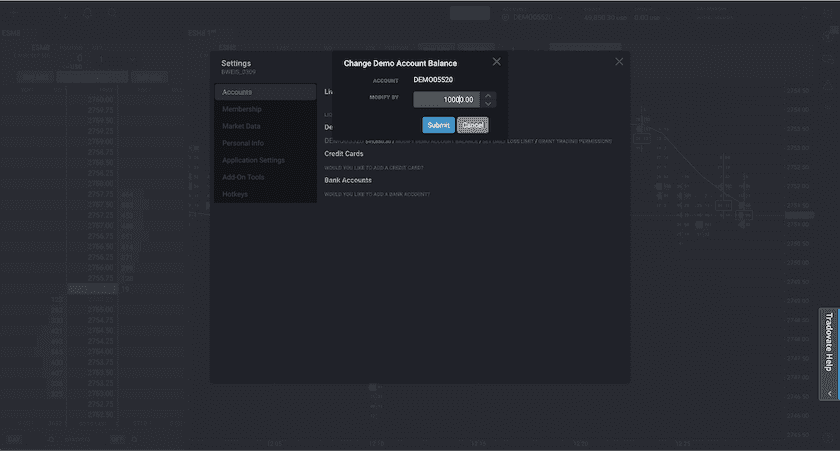840x451 pixels.
Task: Click the blue Submit button
Action: tap(438, 125)
